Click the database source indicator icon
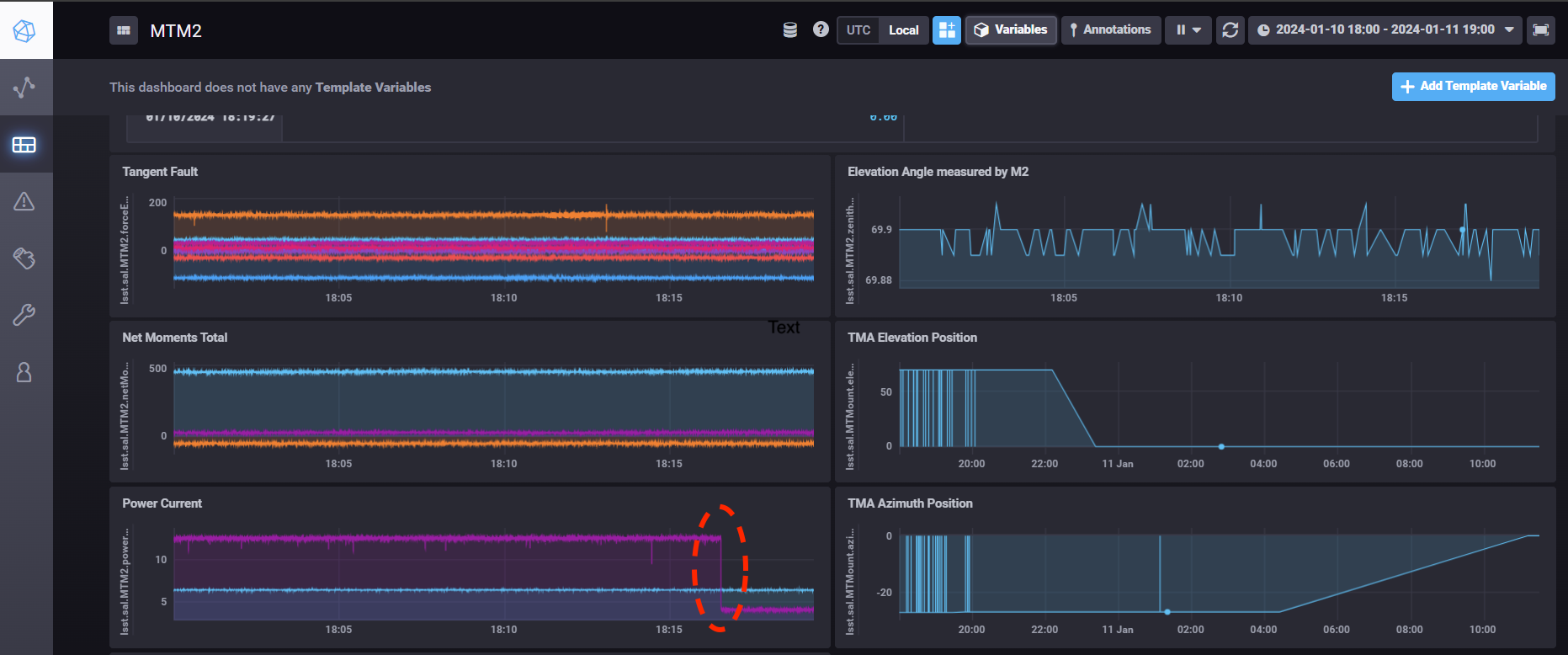Image resolution: width=1568 pixels, height=655 pixels. [x=789, y=30]
